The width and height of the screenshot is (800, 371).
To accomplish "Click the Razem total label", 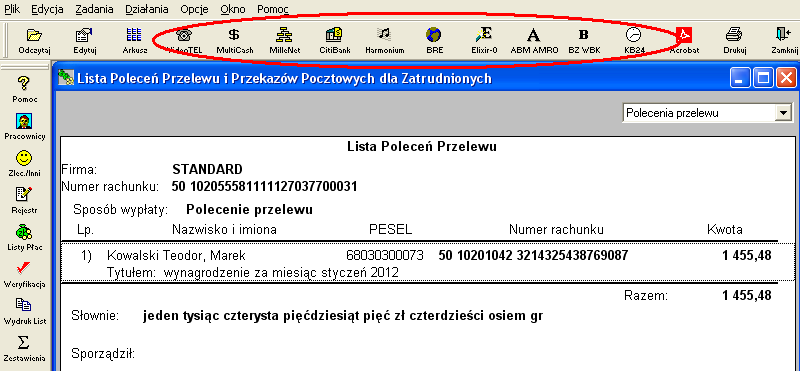I will tap(645, 296).
